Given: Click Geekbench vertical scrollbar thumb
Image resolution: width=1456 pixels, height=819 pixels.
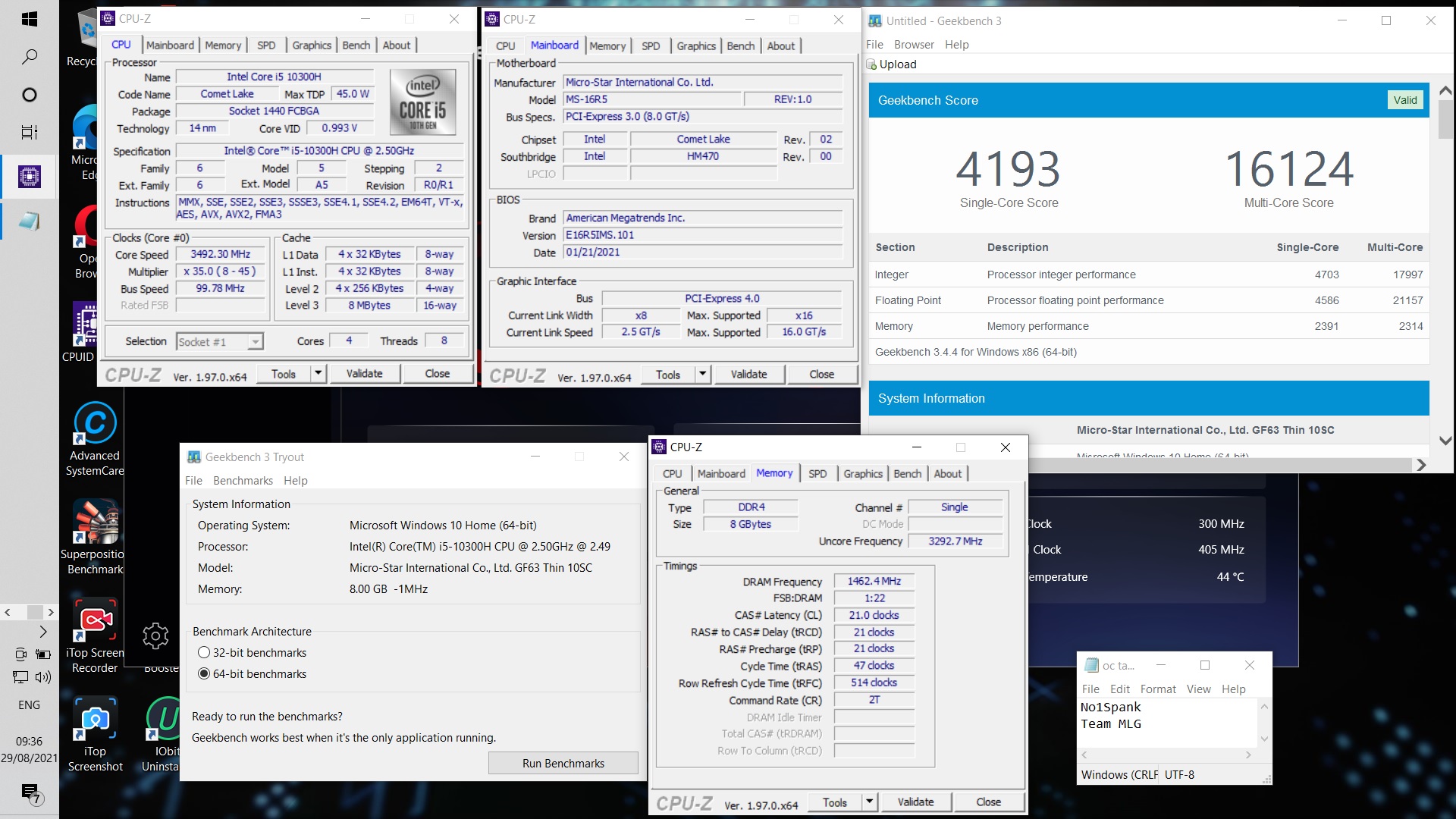Looking at the screenshot, I should [x=1445, y=120].
